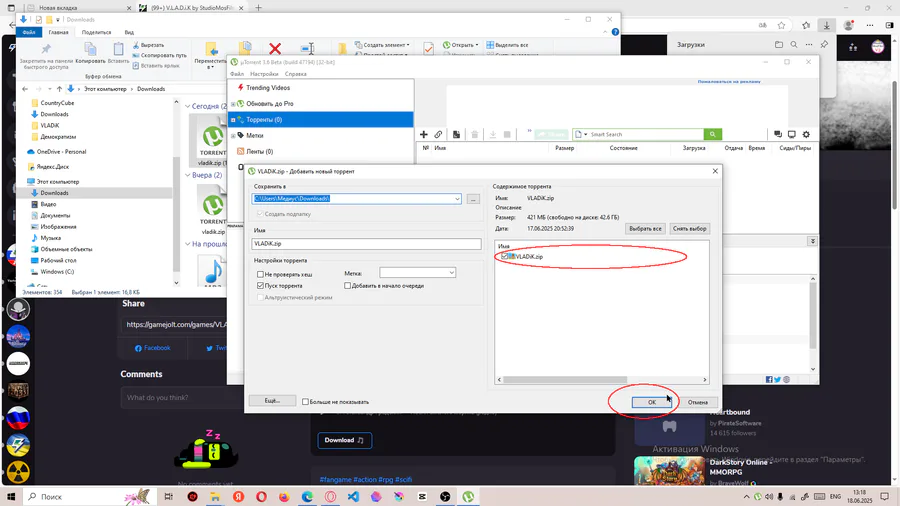Click Add Torrent from URL link icon
The image size is (900, 506).
(439, 134)
